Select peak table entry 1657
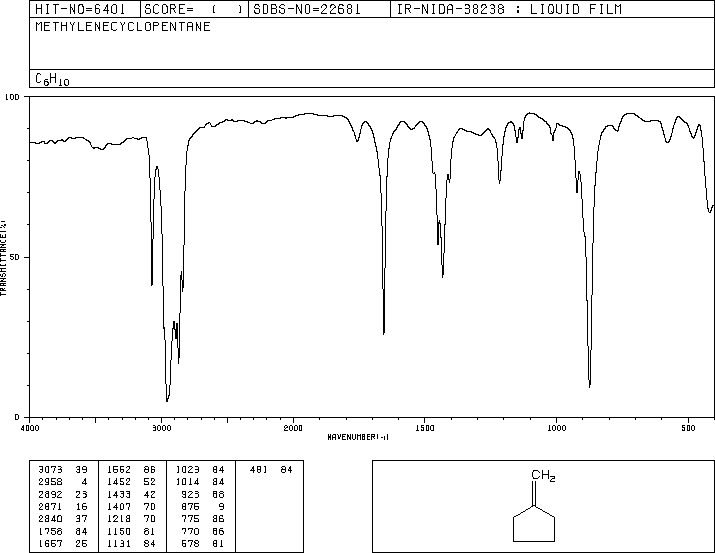The height and width of the screenshot is (553, 715). point(50,543)
